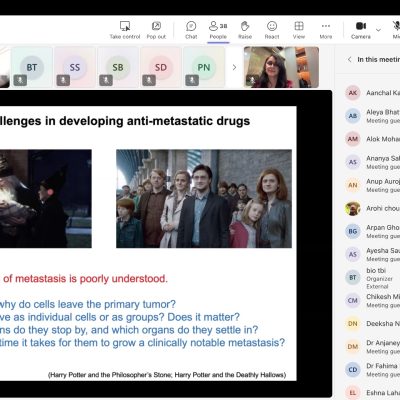Expand the camera options dropdown arrow

pyautogui.click(x=378, y=30)
